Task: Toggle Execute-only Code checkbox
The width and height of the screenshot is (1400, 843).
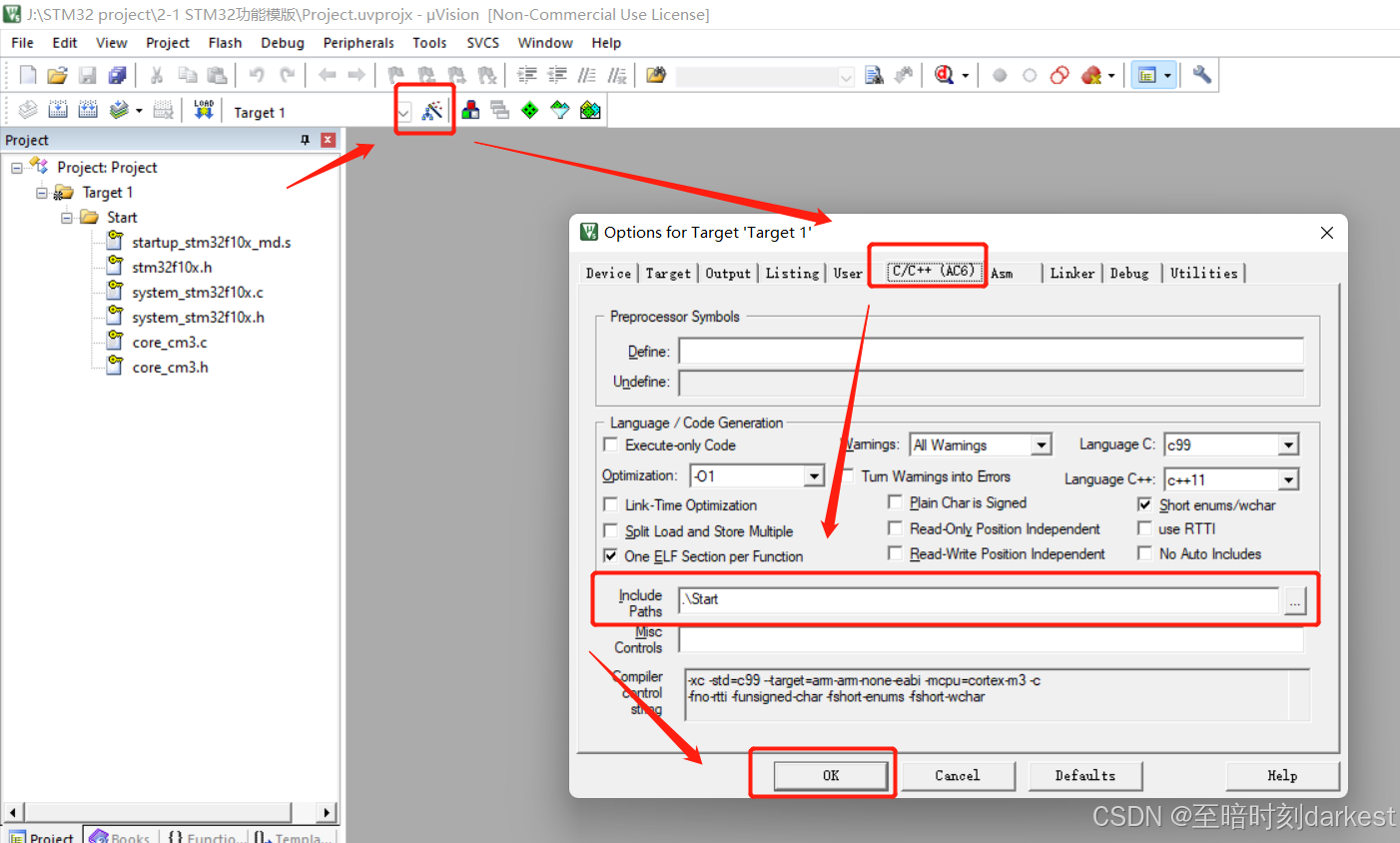Action: (611, 444)
